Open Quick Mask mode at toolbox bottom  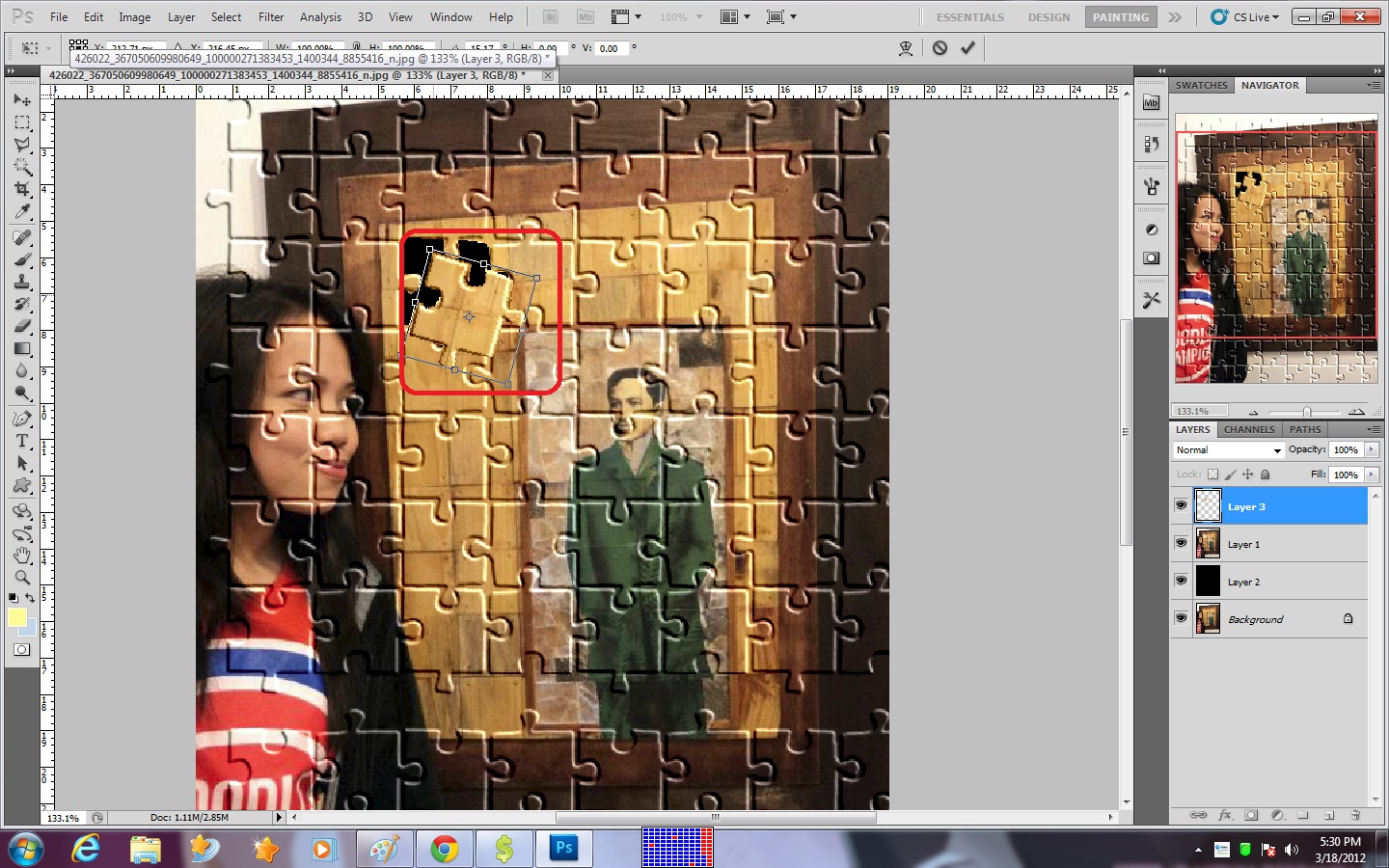[x=21, y=649]
